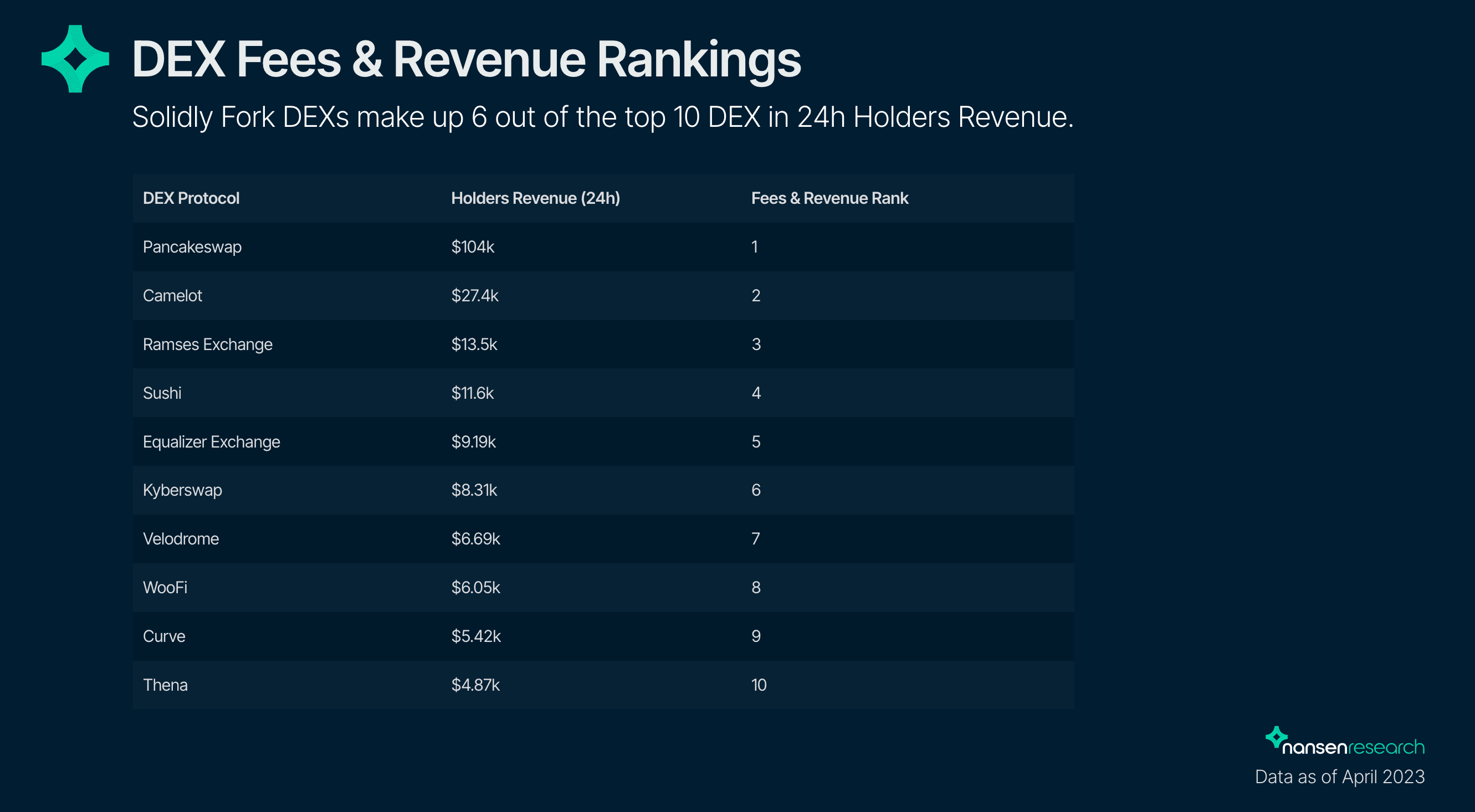
Task: Click the $13.5k revenue value
Action: pyautogui.click(x=474, y=345)
